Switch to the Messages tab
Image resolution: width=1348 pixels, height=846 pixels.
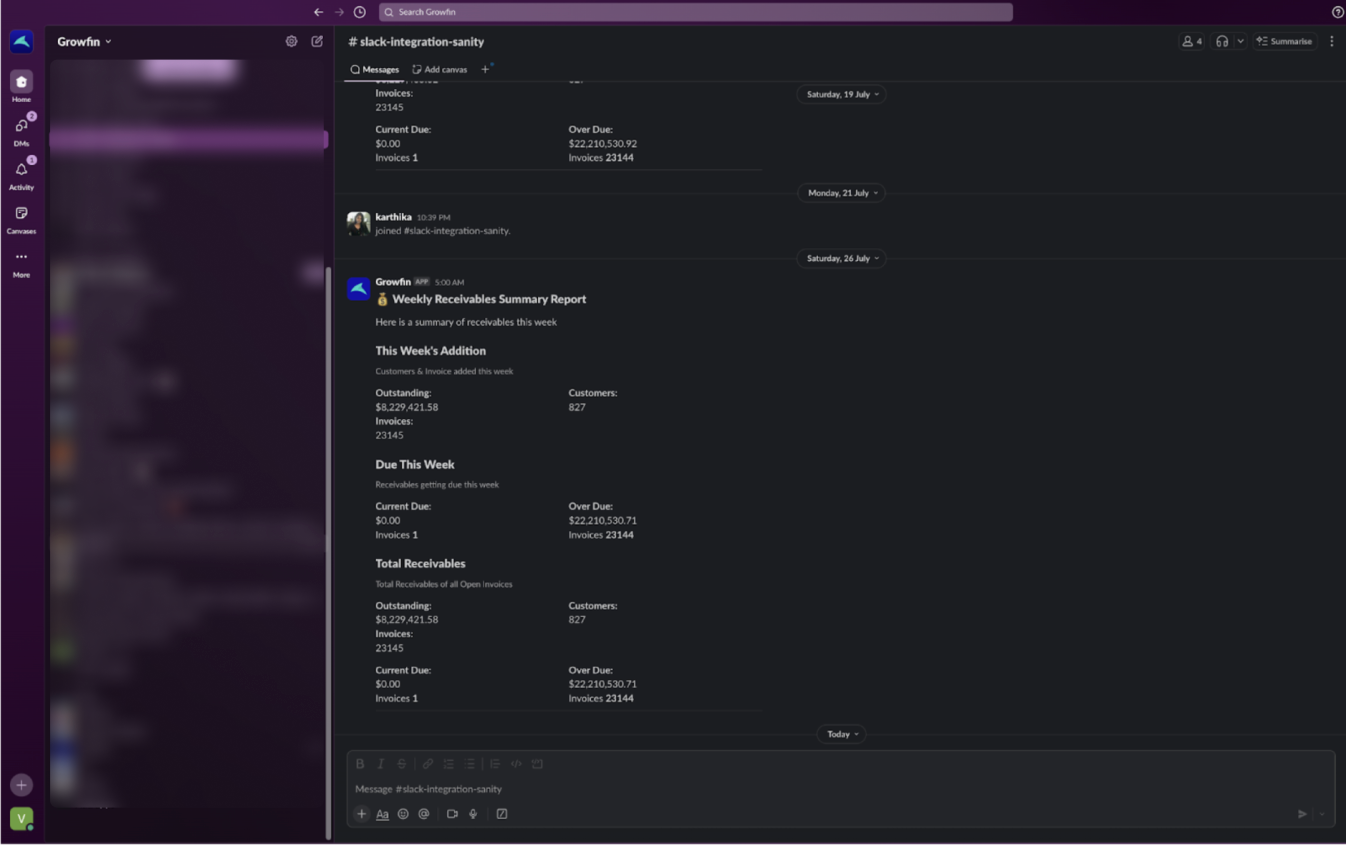pos(375,70)
